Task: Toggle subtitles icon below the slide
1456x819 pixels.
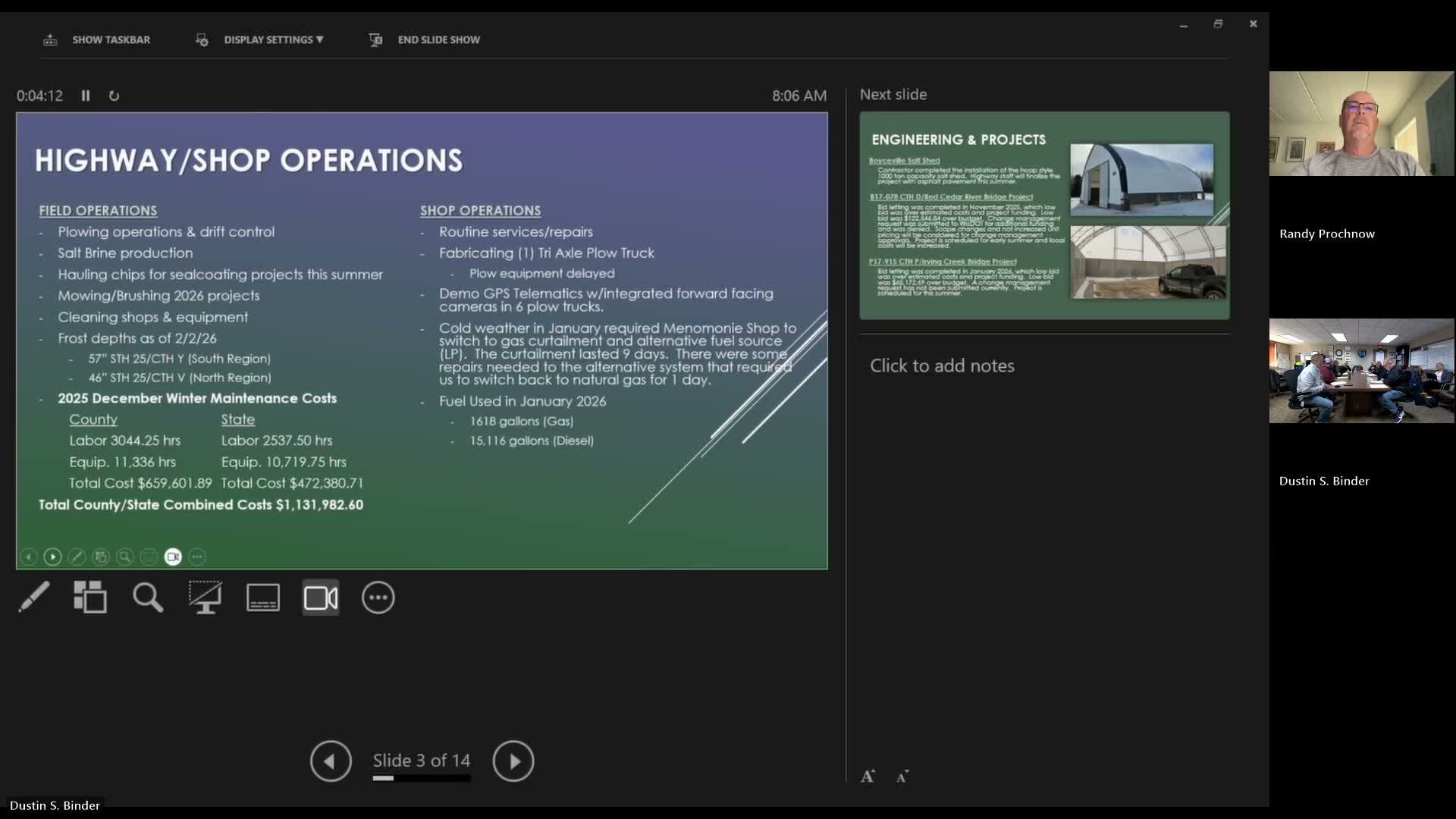Action: coord(263,598)
